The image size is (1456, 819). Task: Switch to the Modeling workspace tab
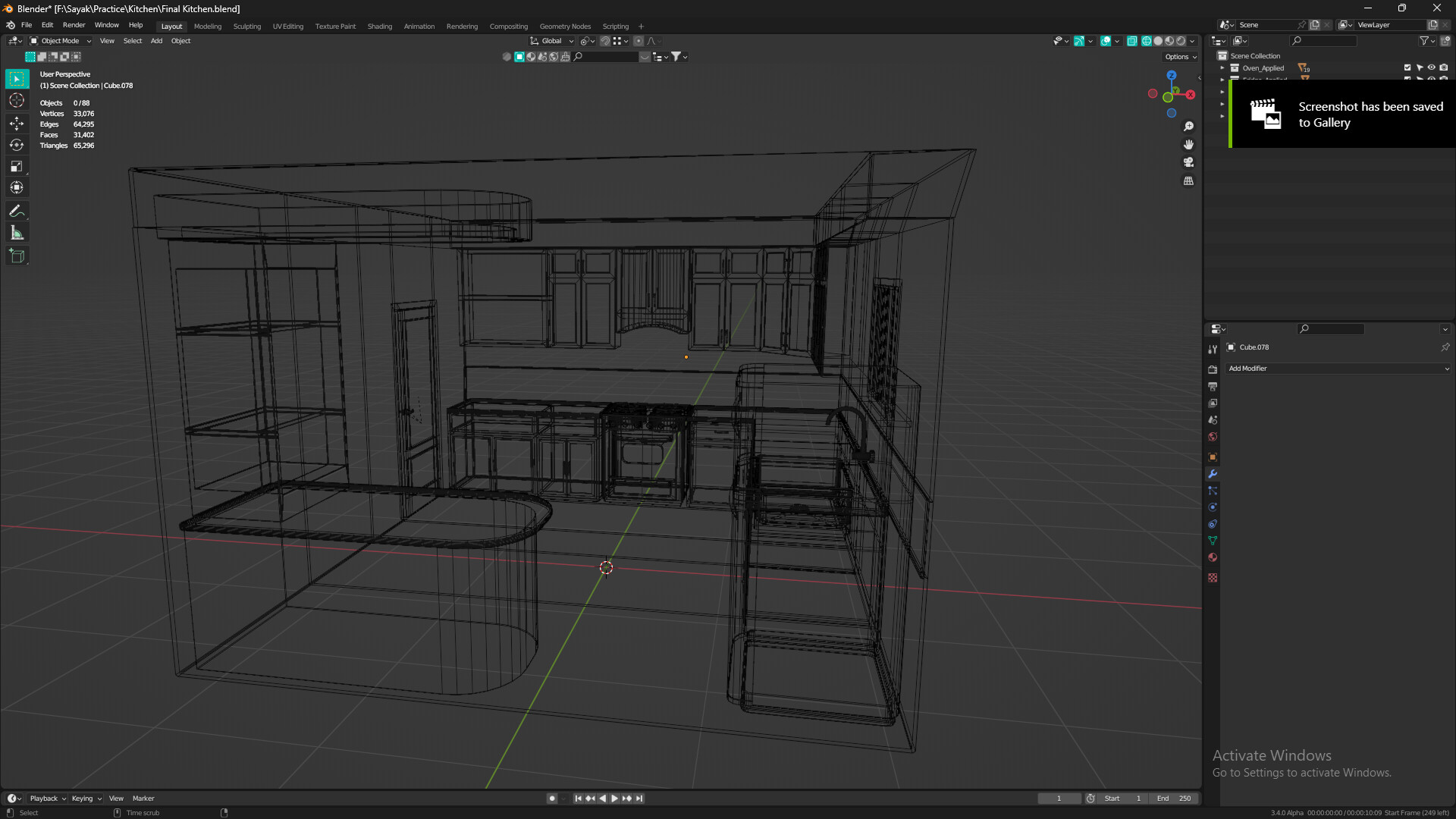(208, 27)
